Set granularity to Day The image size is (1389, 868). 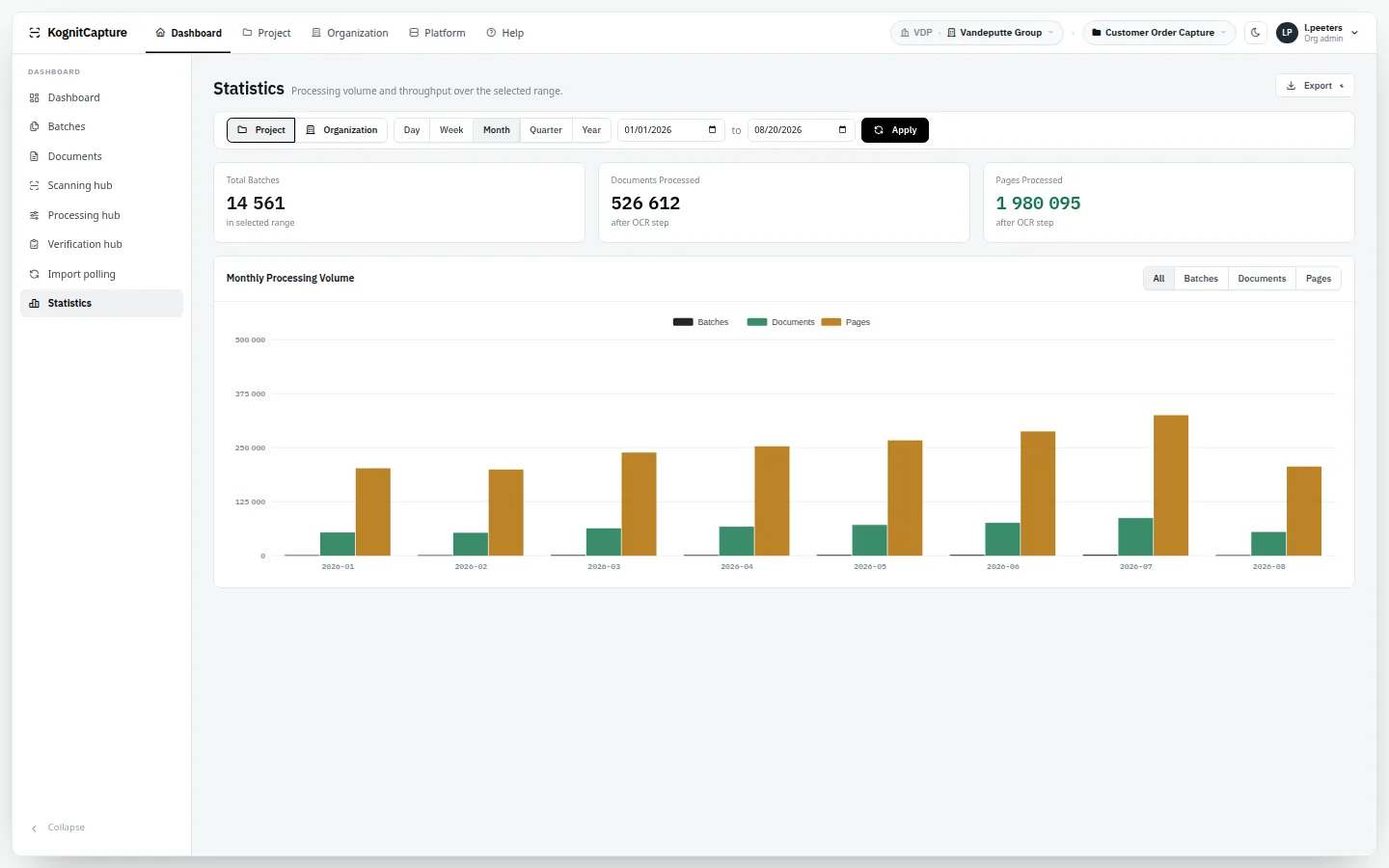click(x=412, y=130)
